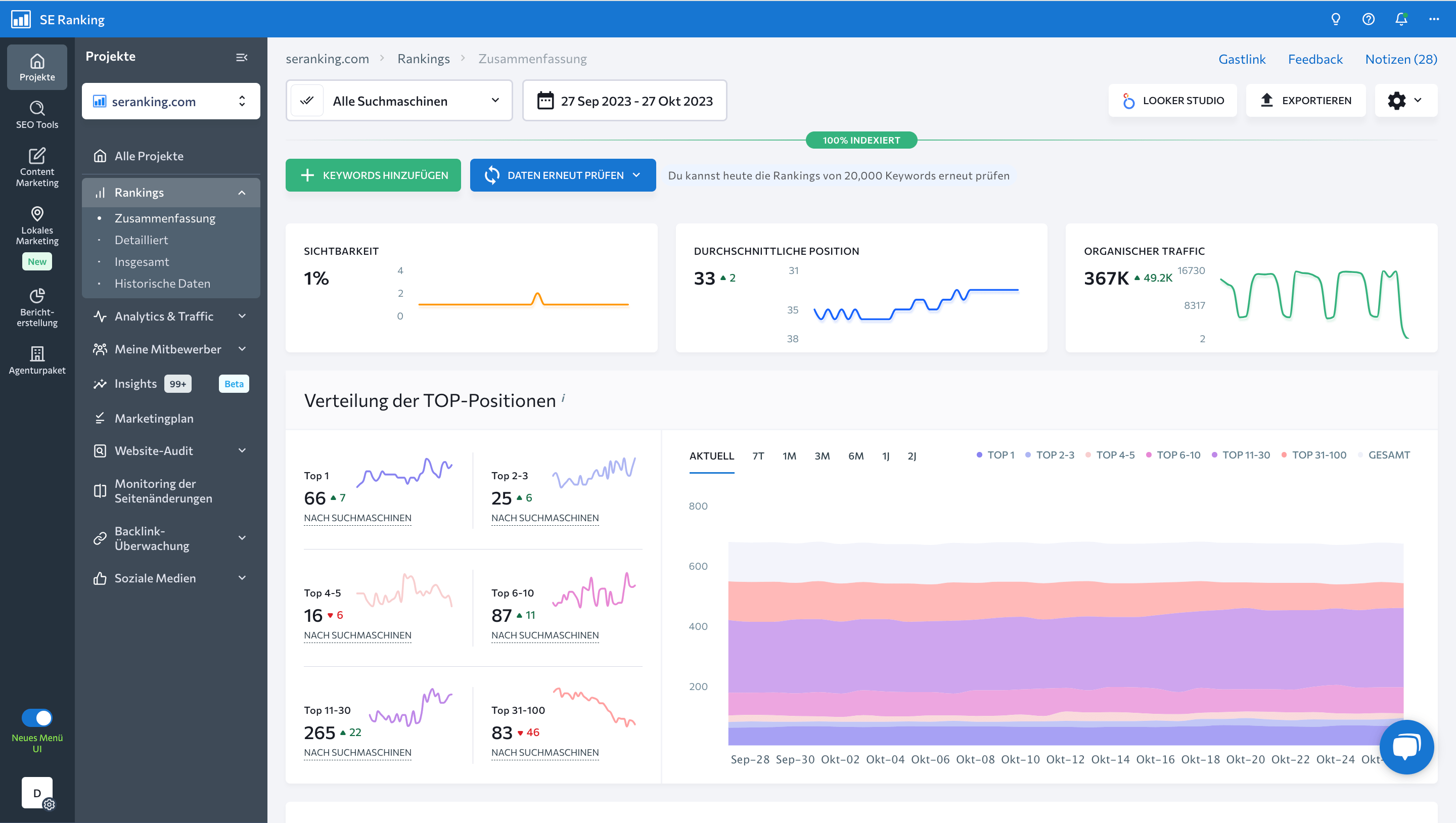The height and width of the screenshot is (823, 1456).
Task: Select the Zusammenfassung menu item
Action: pyautogui.click(x=166, y=217)
